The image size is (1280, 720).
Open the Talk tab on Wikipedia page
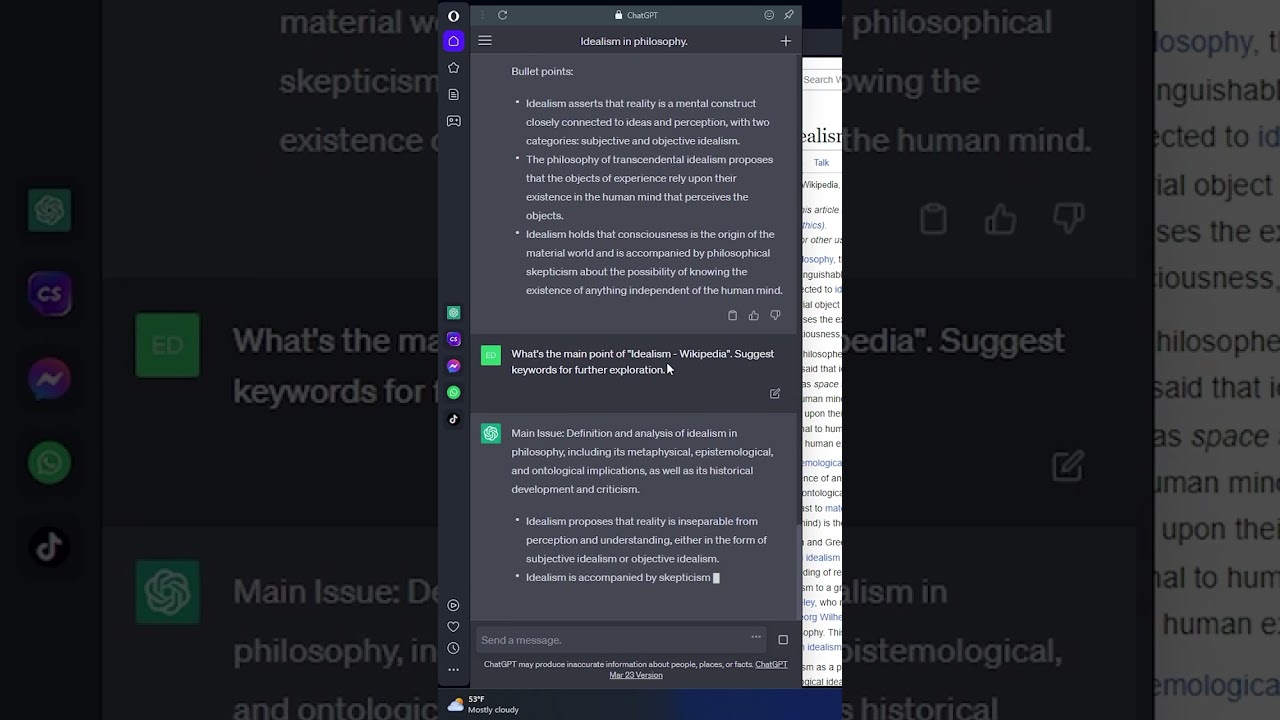click(x=821, y=163)
